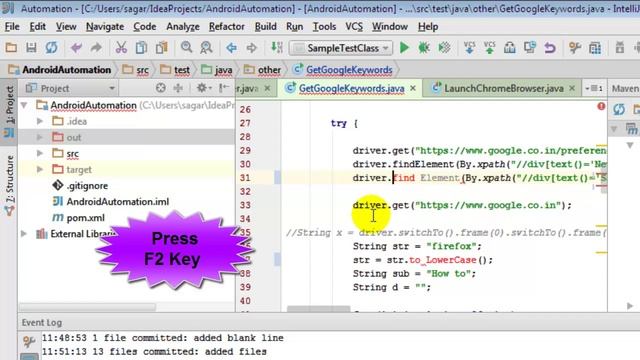Open the Tools menu
This screenshot has height=360, width=640.
324,27
